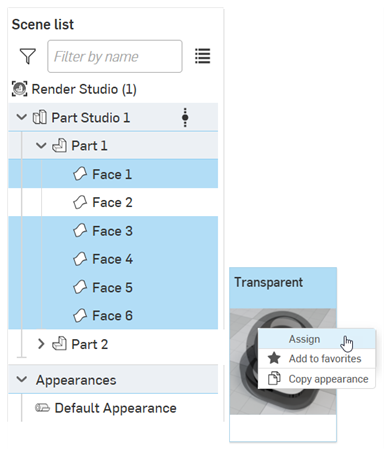Collapse the Appearances section
The width and height of the screenshot is (392, 456).
point(22,379)
